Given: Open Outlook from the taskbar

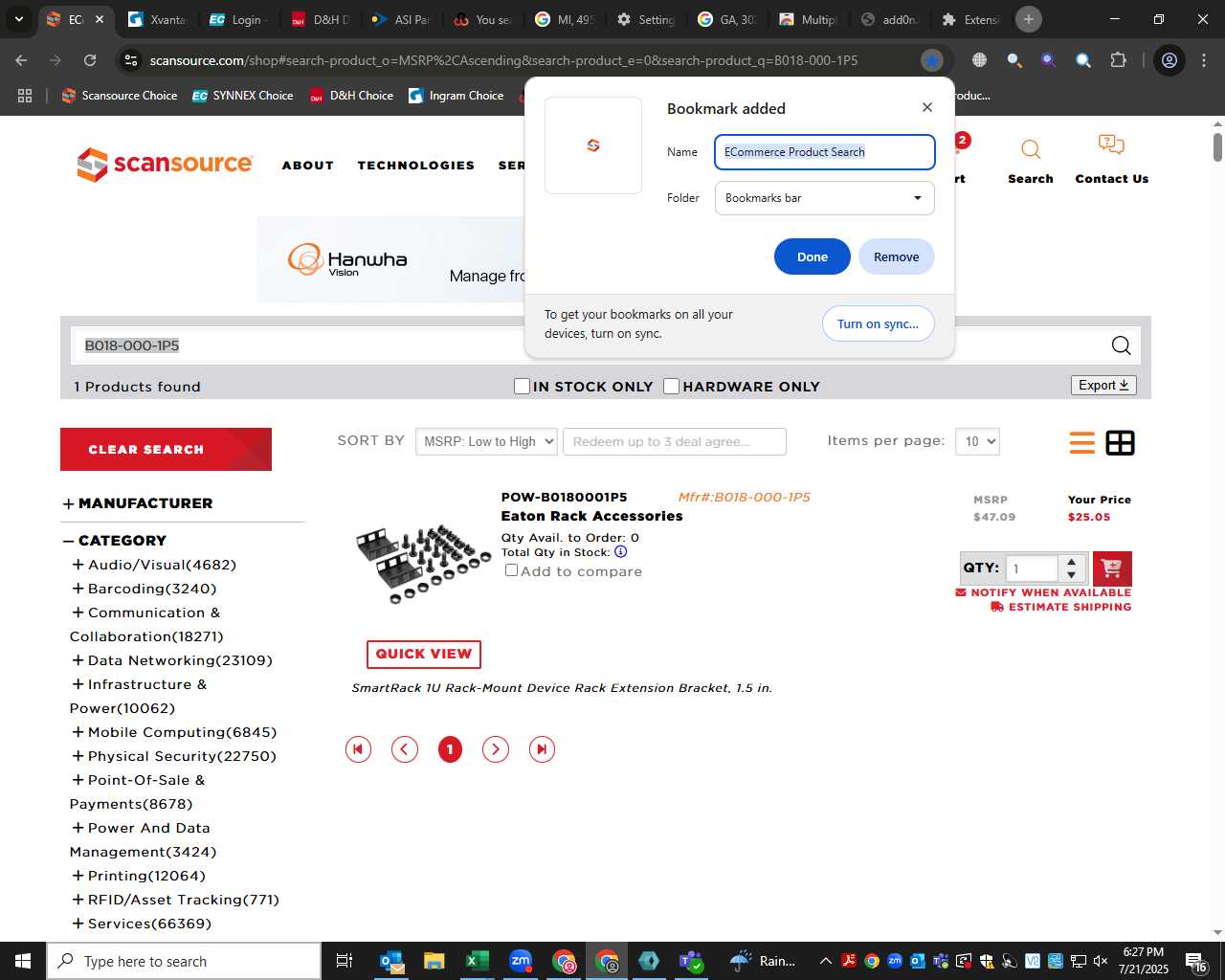Looking at the screenshot, I should pyautogui.click(x=391, y=961).
